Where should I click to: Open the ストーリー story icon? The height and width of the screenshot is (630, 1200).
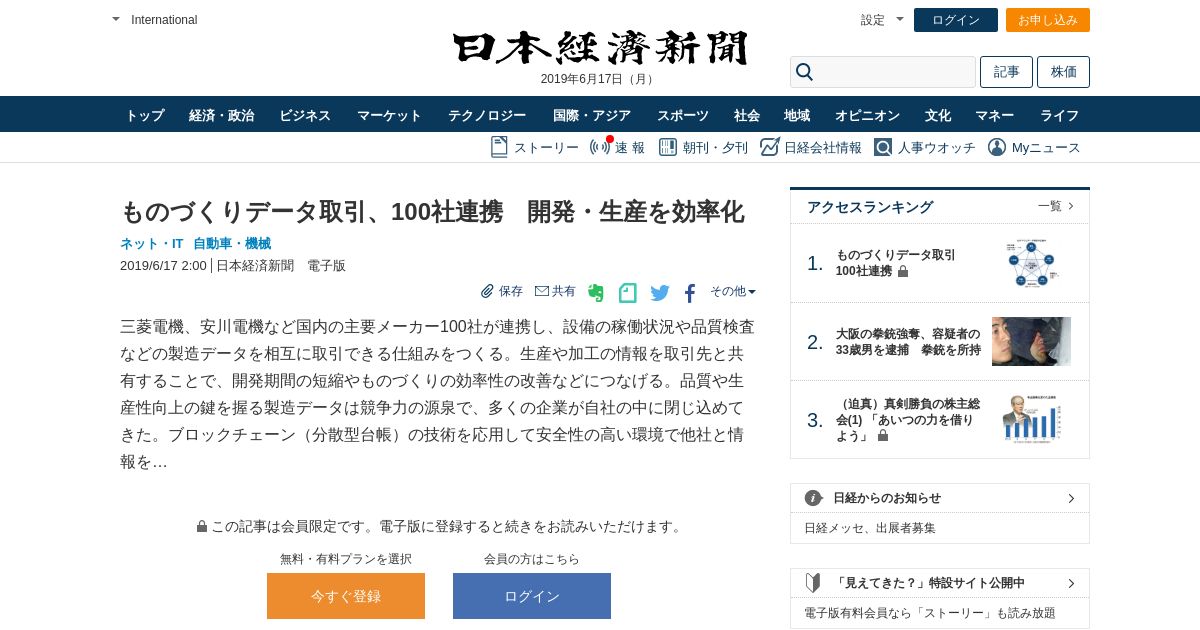499,147
